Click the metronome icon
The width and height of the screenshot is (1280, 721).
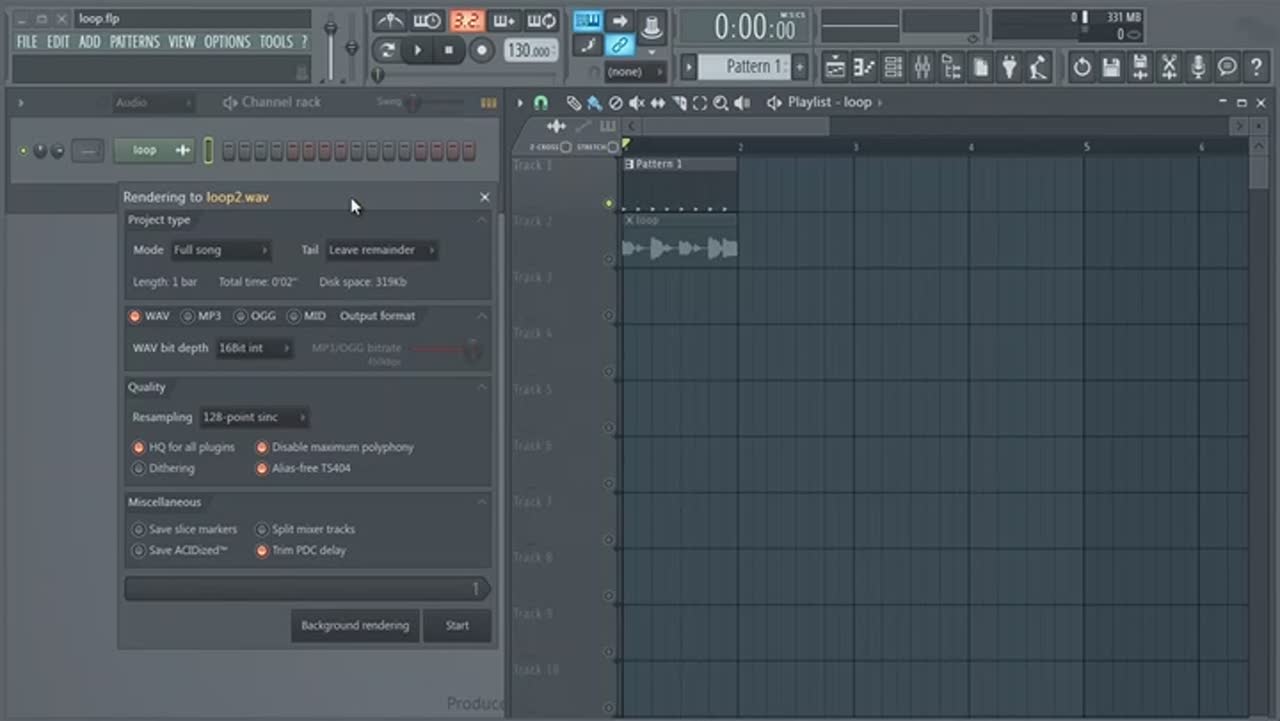(391, 21)
